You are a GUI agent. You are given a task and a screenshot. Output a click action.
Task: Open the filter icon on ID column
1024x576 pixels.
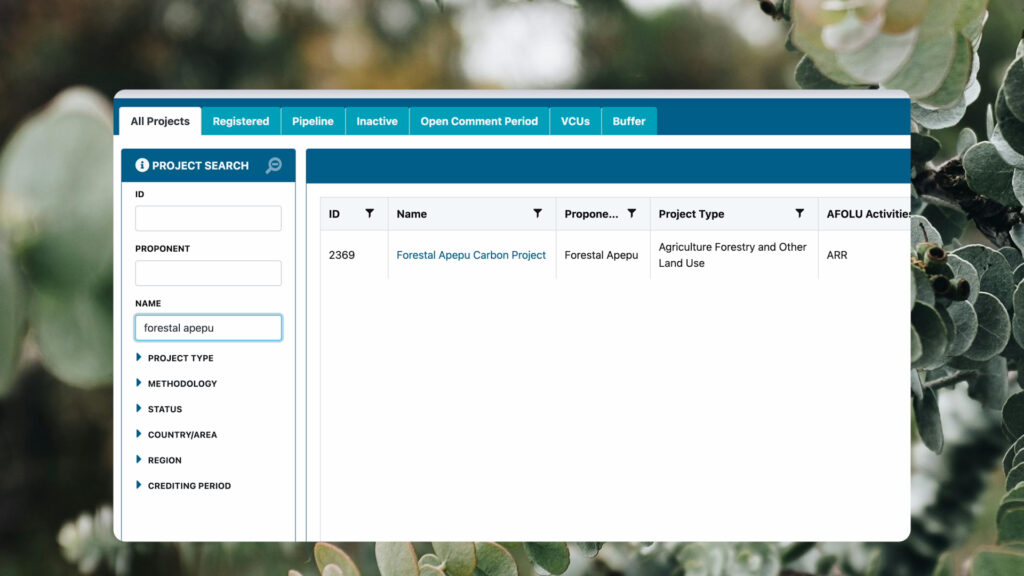(x=369, y=213)
